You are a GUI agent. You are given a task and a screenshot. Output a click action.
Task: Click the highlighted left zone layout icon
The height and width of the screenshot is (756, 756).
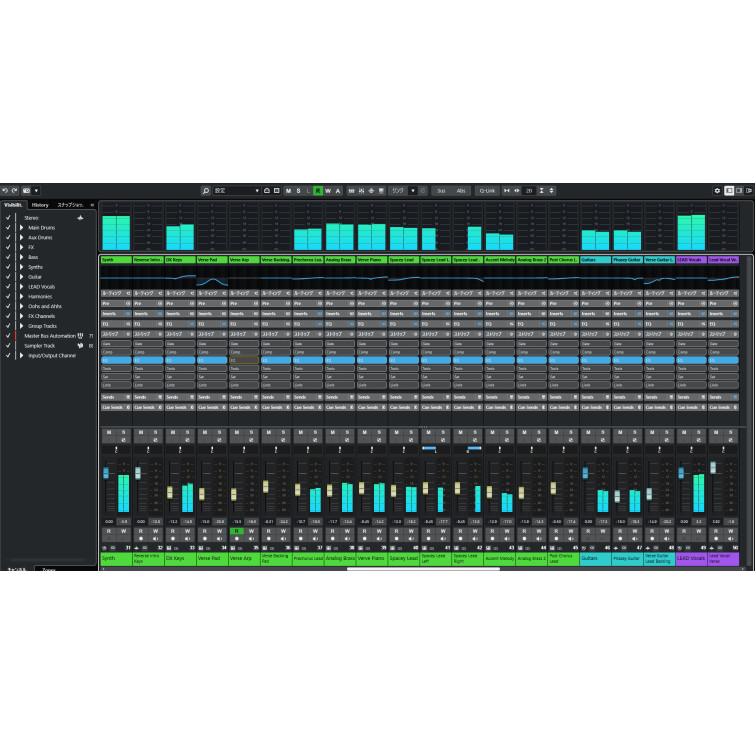pos(729,191)
